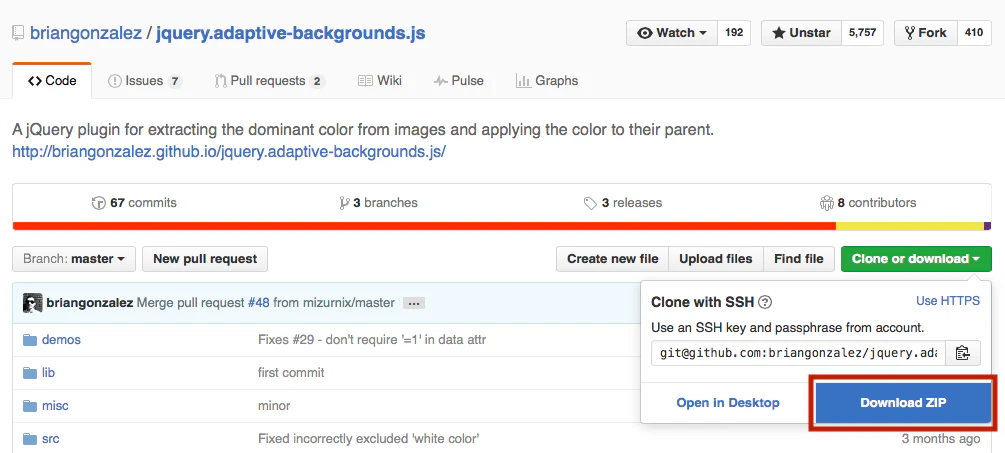The width and height of the screenshot is (1005, 453).
Task: Open the lib folder icon
Action: [x=29, y=373]
